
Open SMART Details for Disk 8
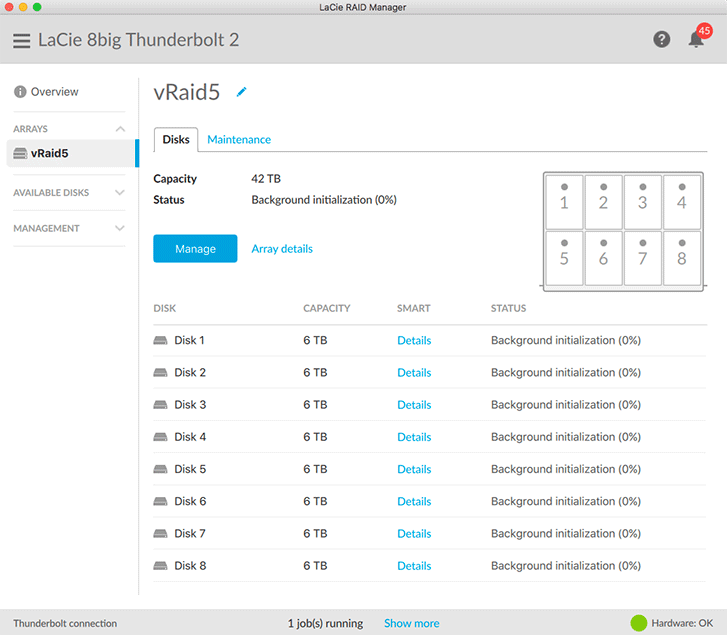(414, 565)
